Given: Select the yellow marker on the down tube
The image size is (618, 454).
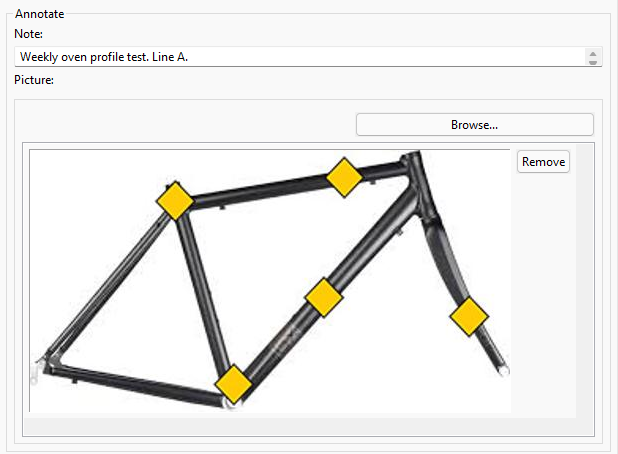Looking at the screenshot, I should point(324,297).
